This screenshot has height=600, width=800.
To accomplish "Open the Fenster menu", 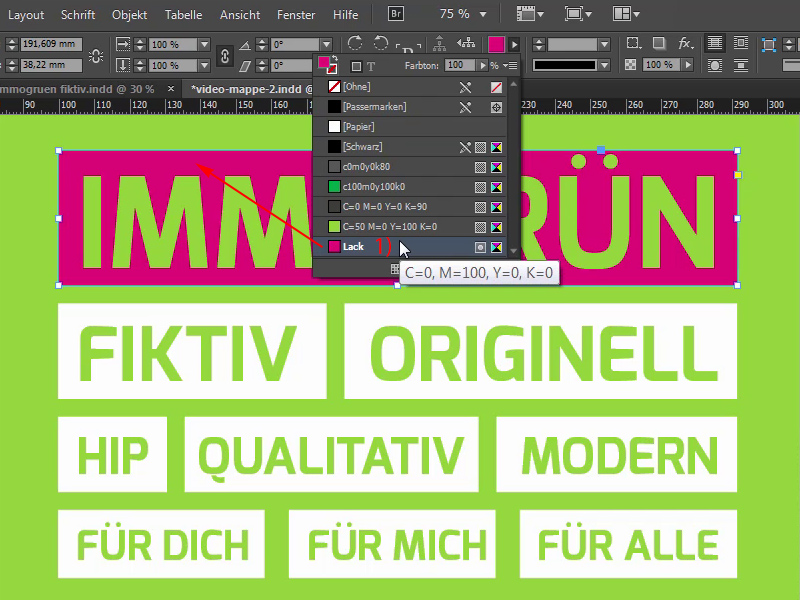I will click(x=296, y=15).
